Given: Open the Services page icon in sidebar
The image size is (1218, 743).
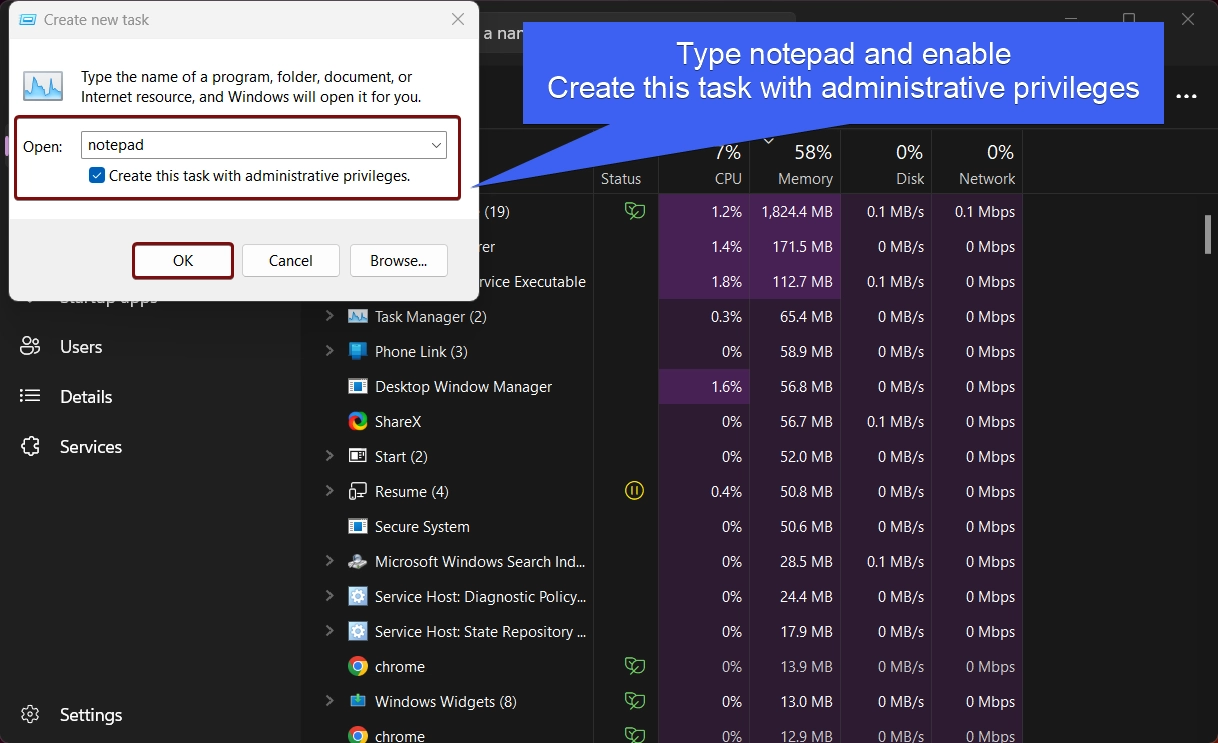Looking at the screenshot, I should [31, 447].
